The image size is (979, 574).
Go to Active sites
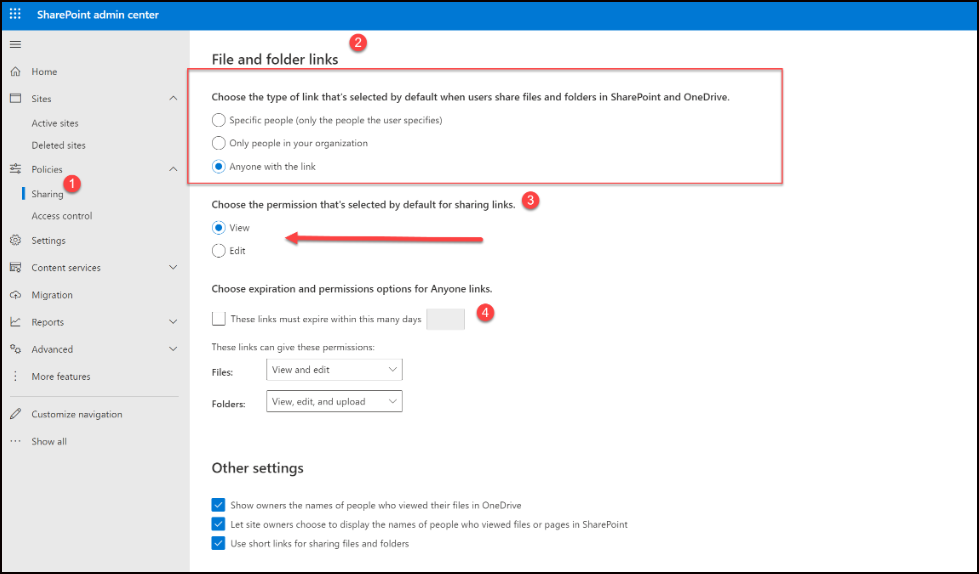click(x=55, y=124)
